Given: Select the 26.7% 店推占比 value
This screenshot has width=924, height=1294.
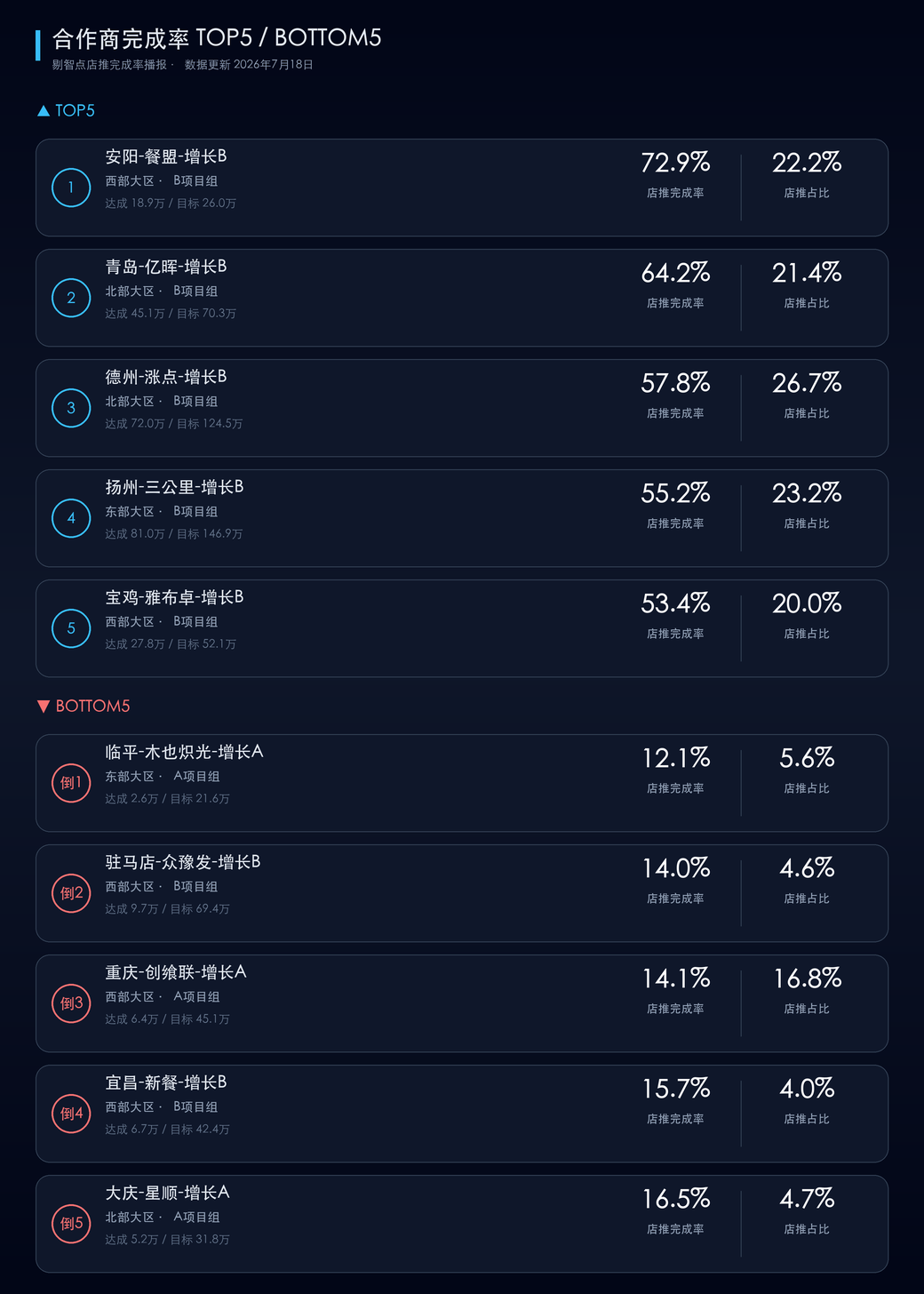Looking at the screenshot, I should pyautogui.click(x=807, y=383).
